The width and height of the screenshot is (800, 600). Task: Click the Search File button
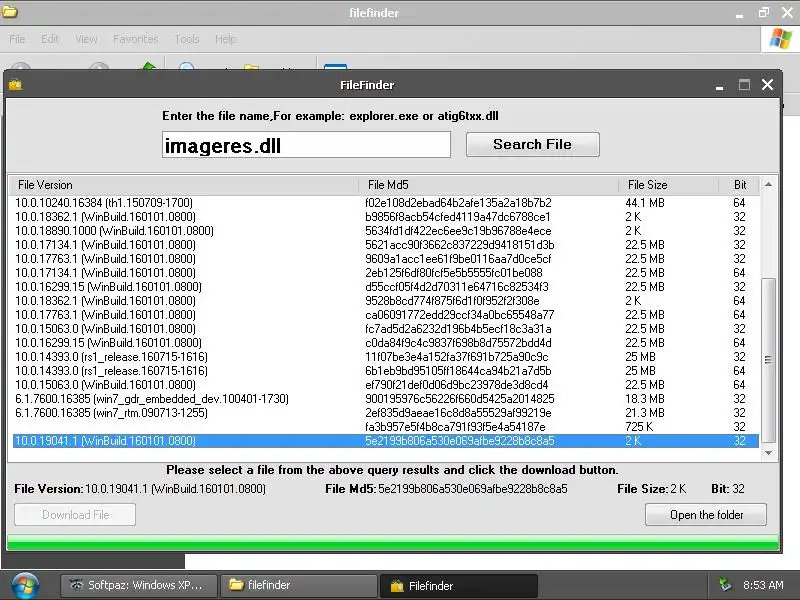coord(532,144)
